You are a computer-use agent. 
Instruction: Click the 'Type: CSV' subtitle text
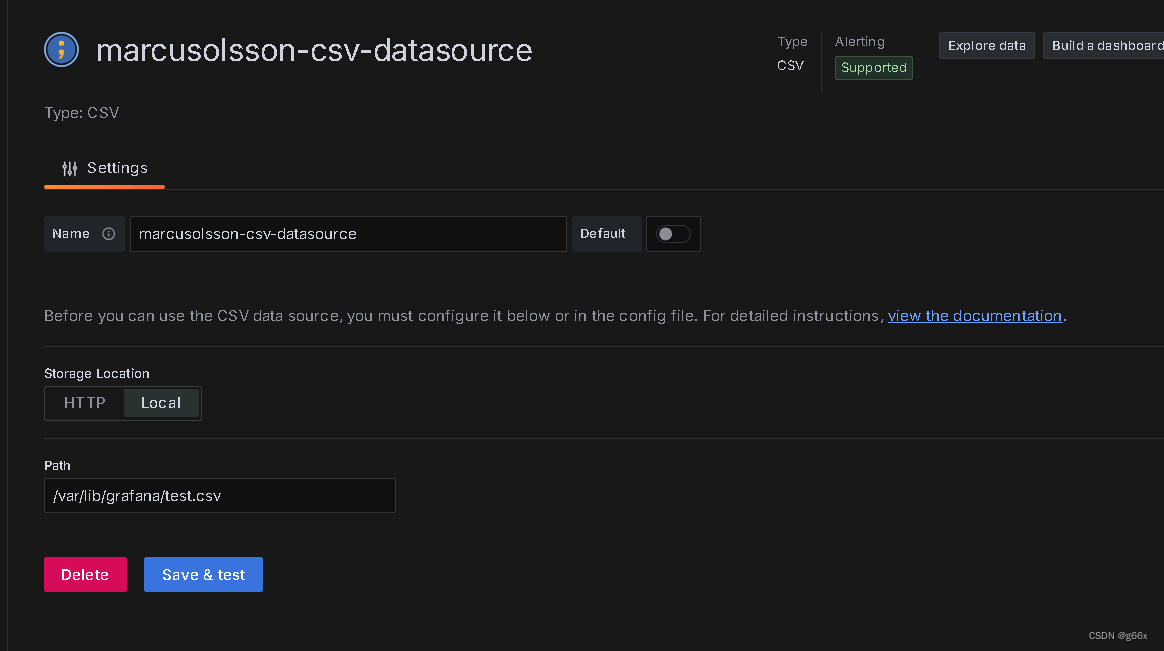(x=82, y=113)
